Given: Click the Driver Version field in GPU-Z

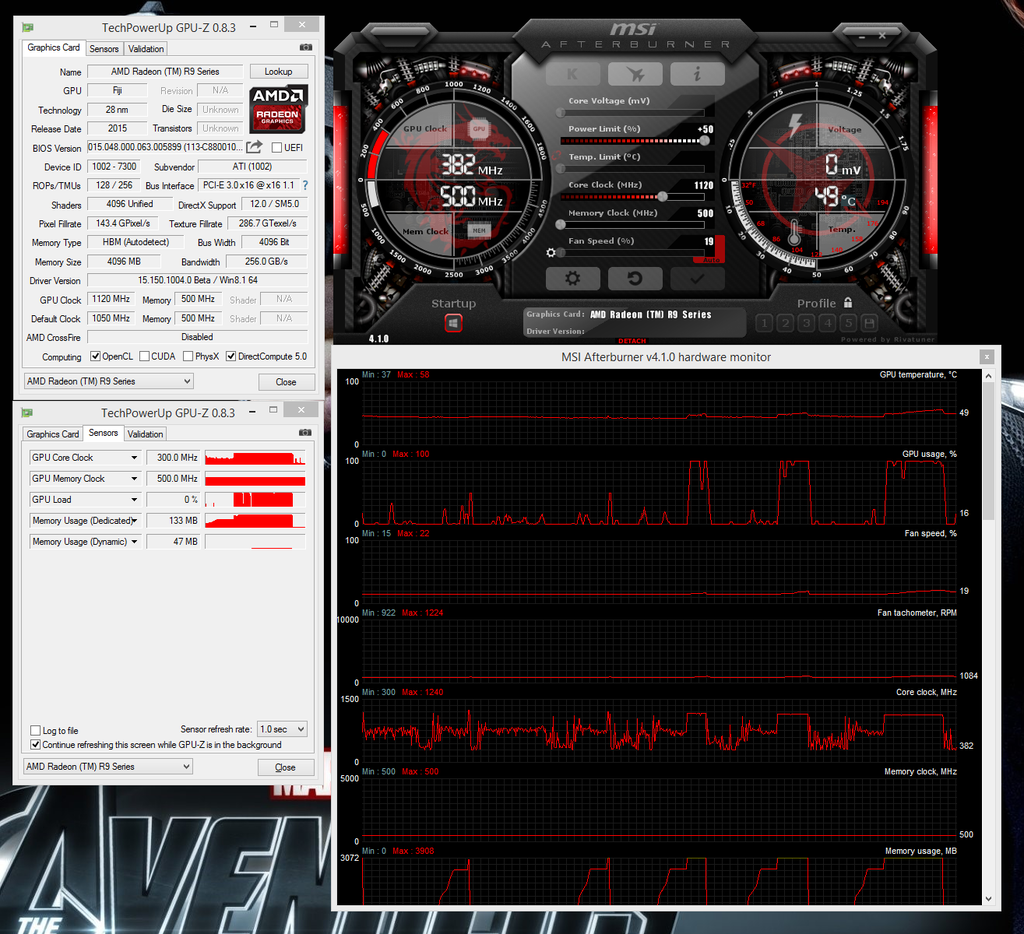Looking at the screenshot, I should (197, 280).
